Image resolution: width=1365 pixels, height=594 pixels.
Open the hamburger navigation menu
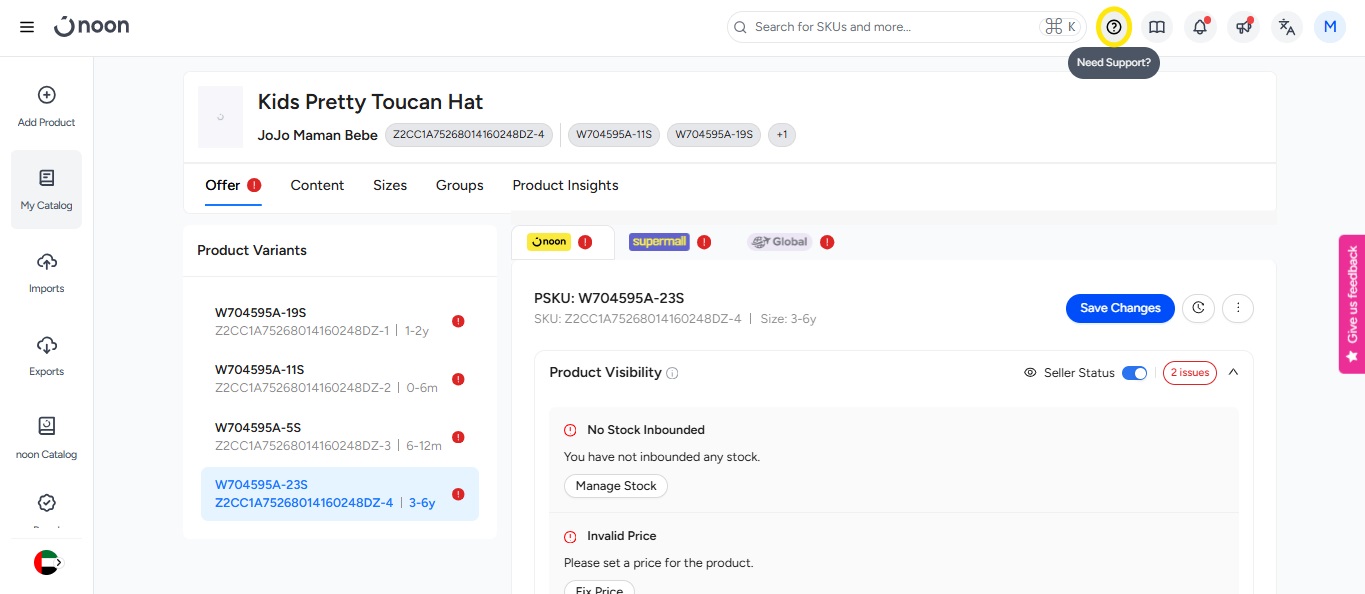(27, 27)
